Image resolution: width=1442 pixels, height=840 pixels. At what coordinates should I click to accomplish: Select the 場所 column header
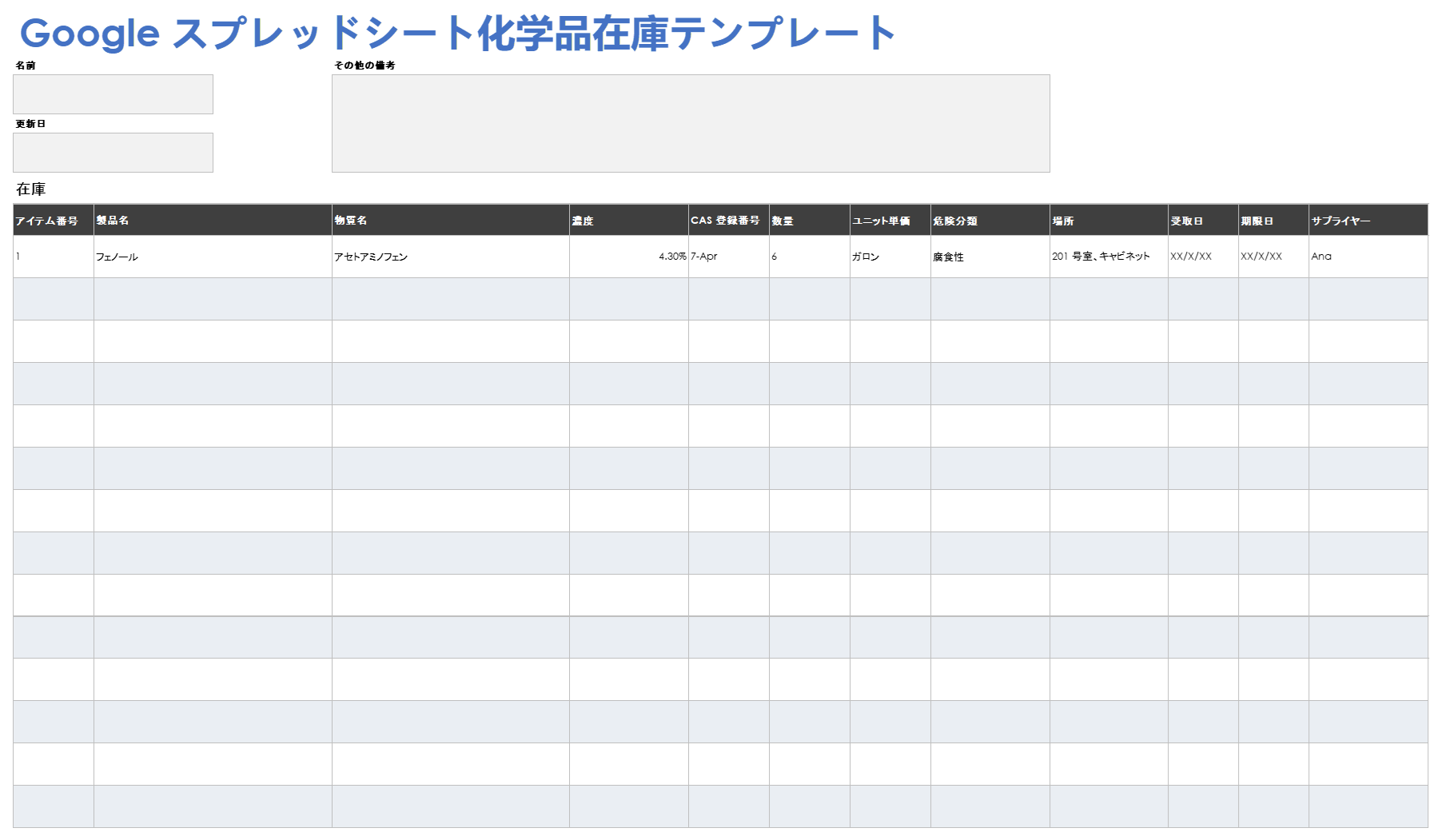click(1109, 220)
